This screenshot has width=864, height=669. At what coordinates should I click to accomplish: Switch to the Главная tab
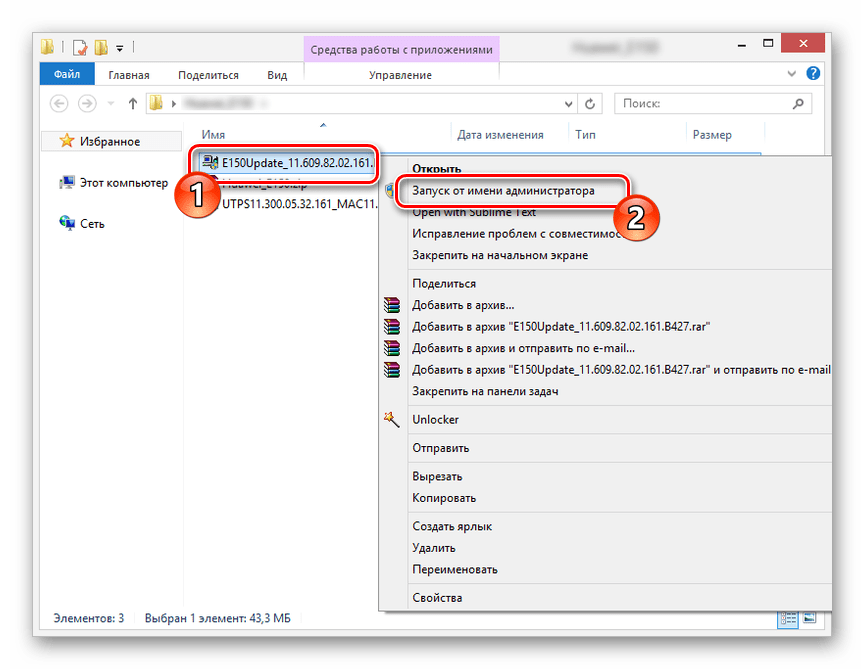point(128,75)
